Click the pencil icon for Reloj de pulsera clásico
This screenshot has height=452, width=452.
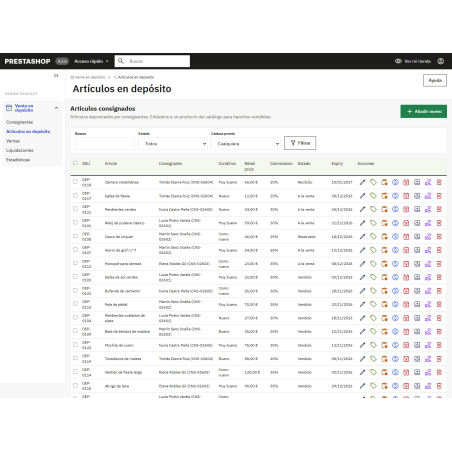tap(362, 223)
